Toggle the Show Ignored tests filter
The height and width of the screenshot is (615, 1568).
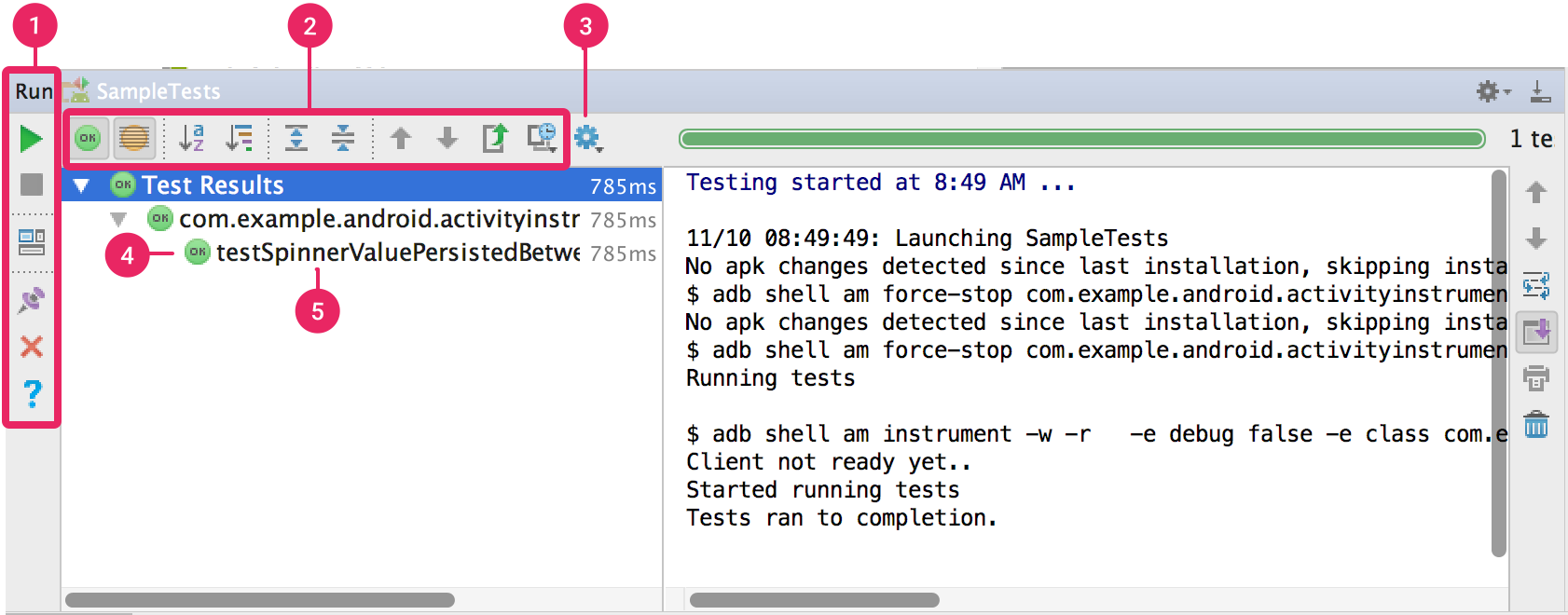(x=134, y=138)
